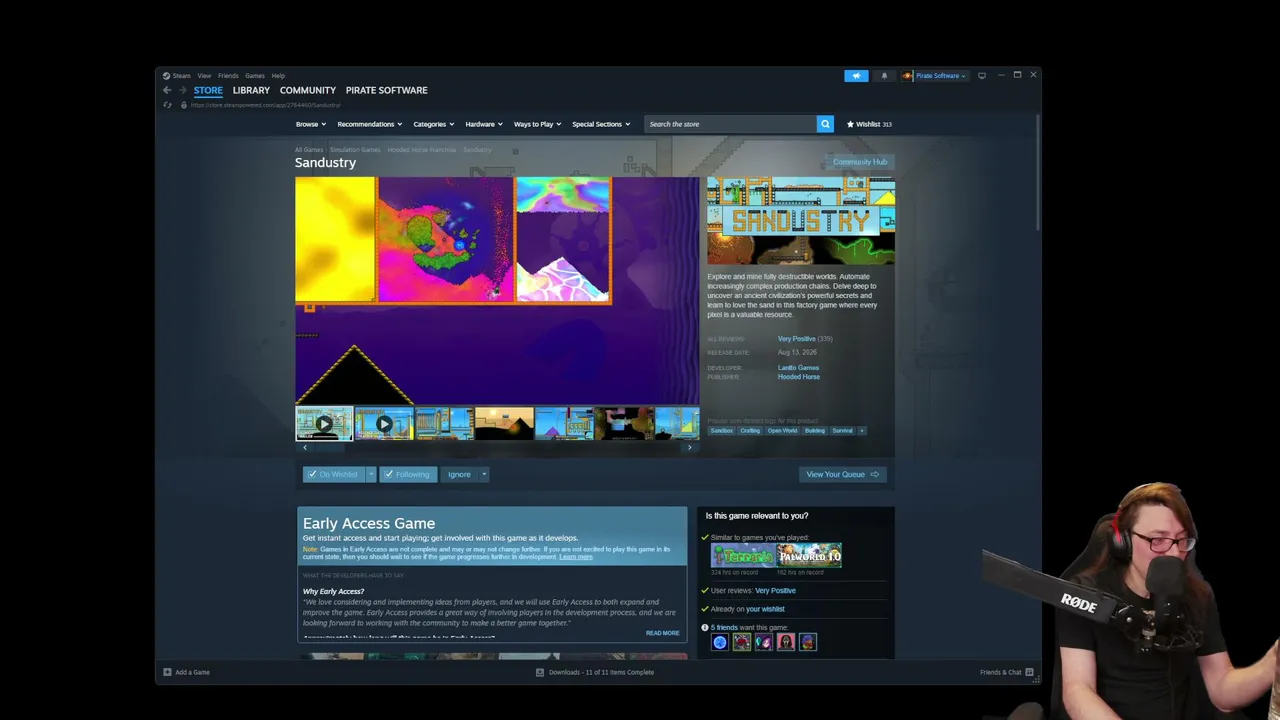Viewport: 1280px width, 720px height.
Task: Switch to the STORE tab
Action: 208,90
